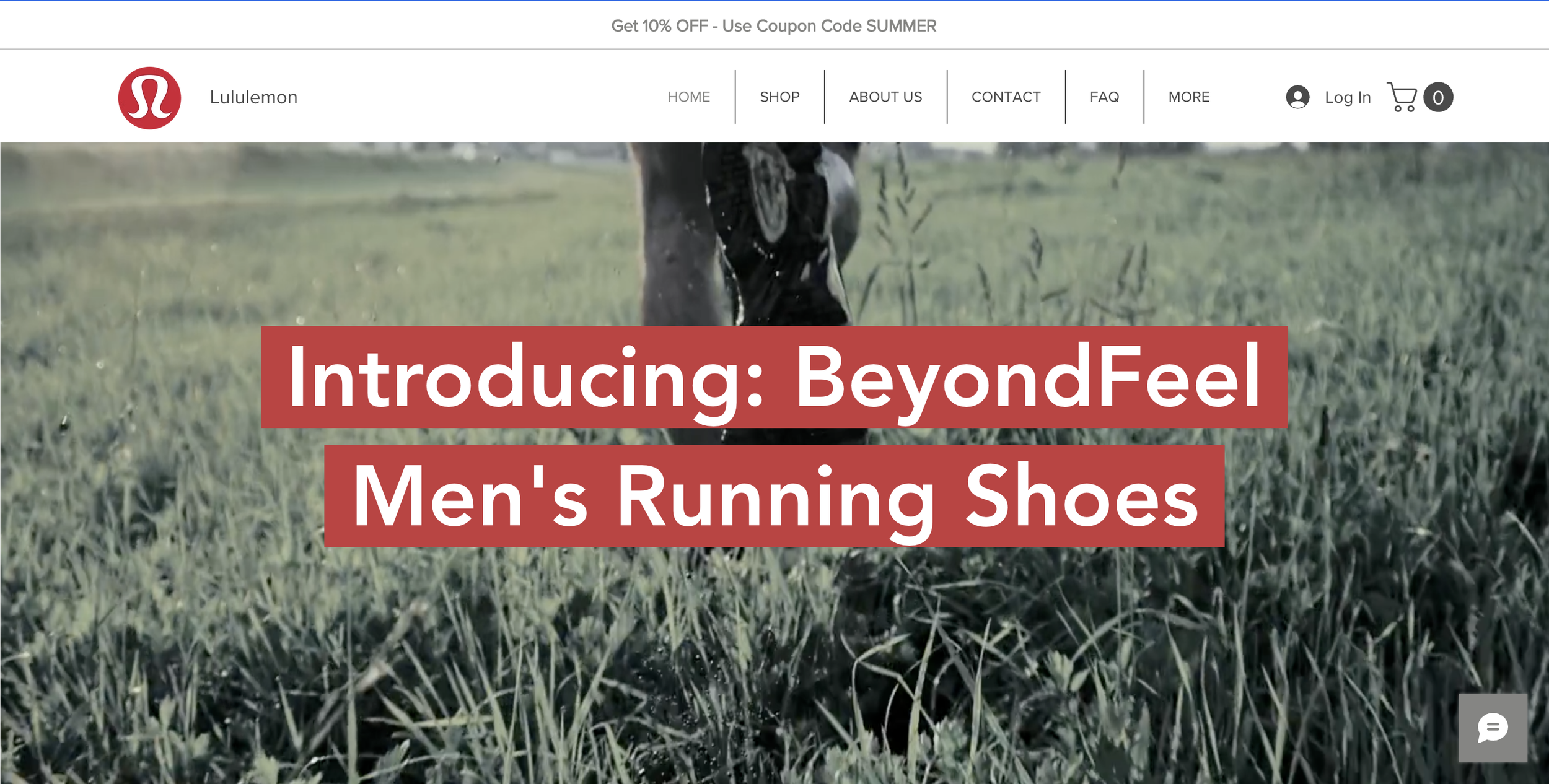Click the cart item count badge
The height and width of the screenshot is (784, 1549).
pos(1438,97)
